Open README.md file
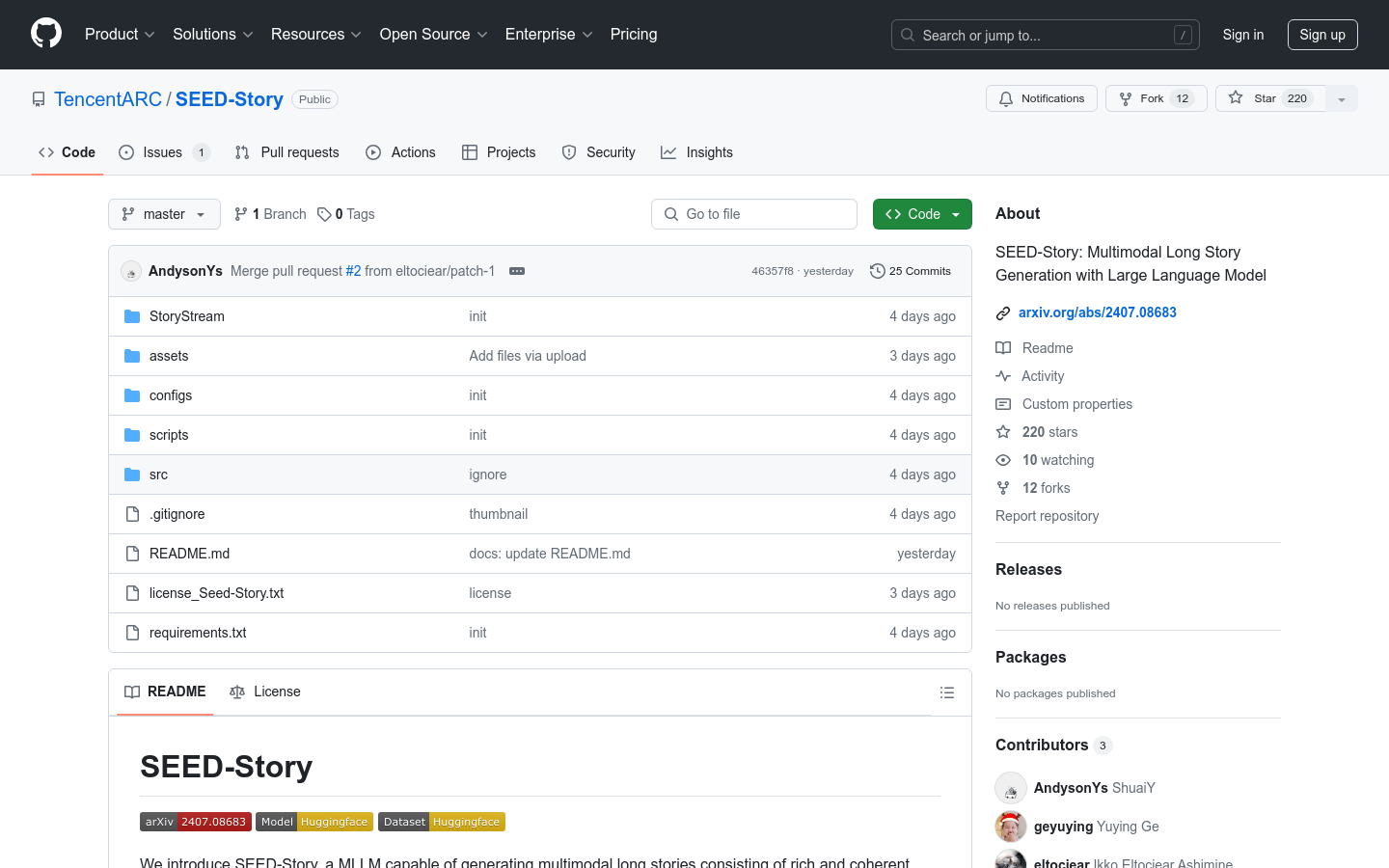 point(190,554)
